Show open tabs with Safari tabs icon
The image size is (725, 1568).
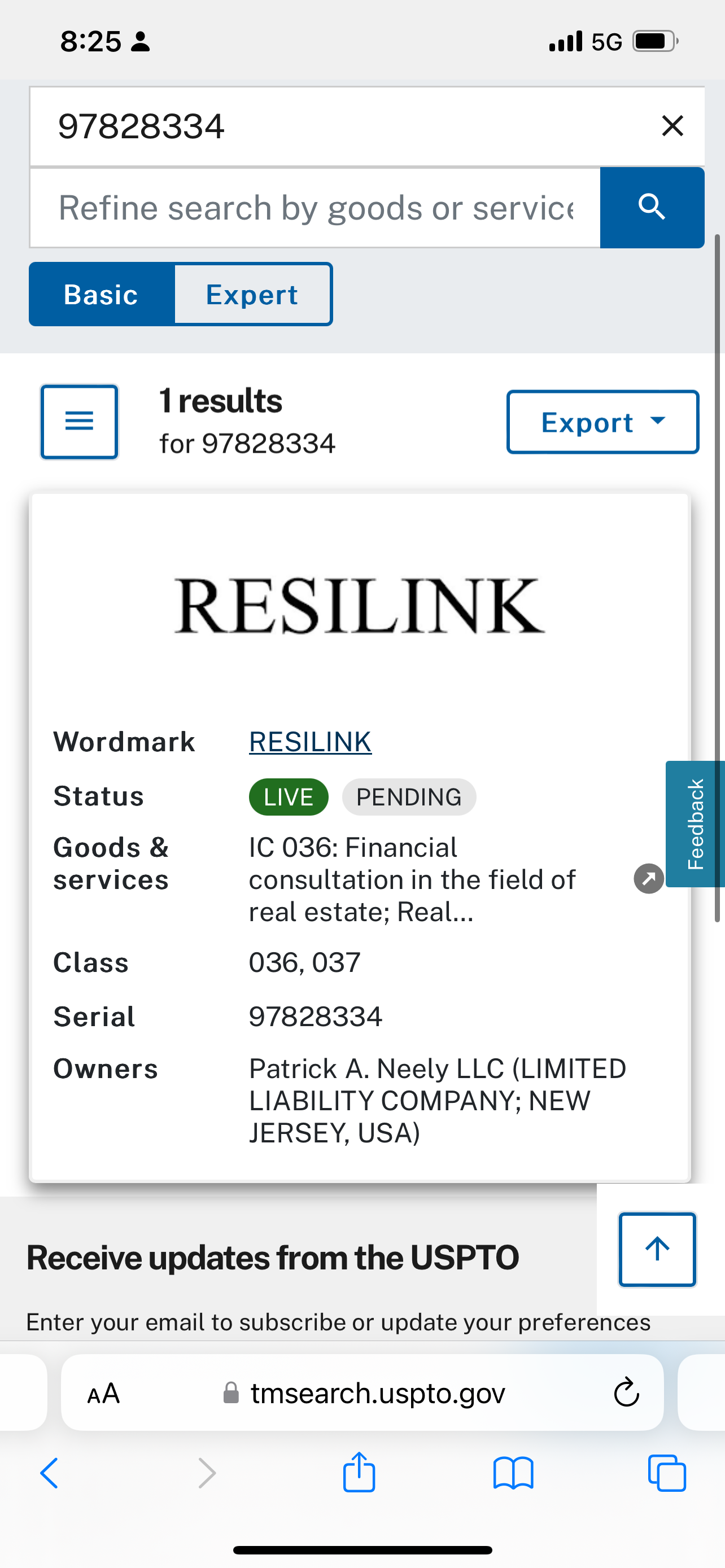(667, 1473)
